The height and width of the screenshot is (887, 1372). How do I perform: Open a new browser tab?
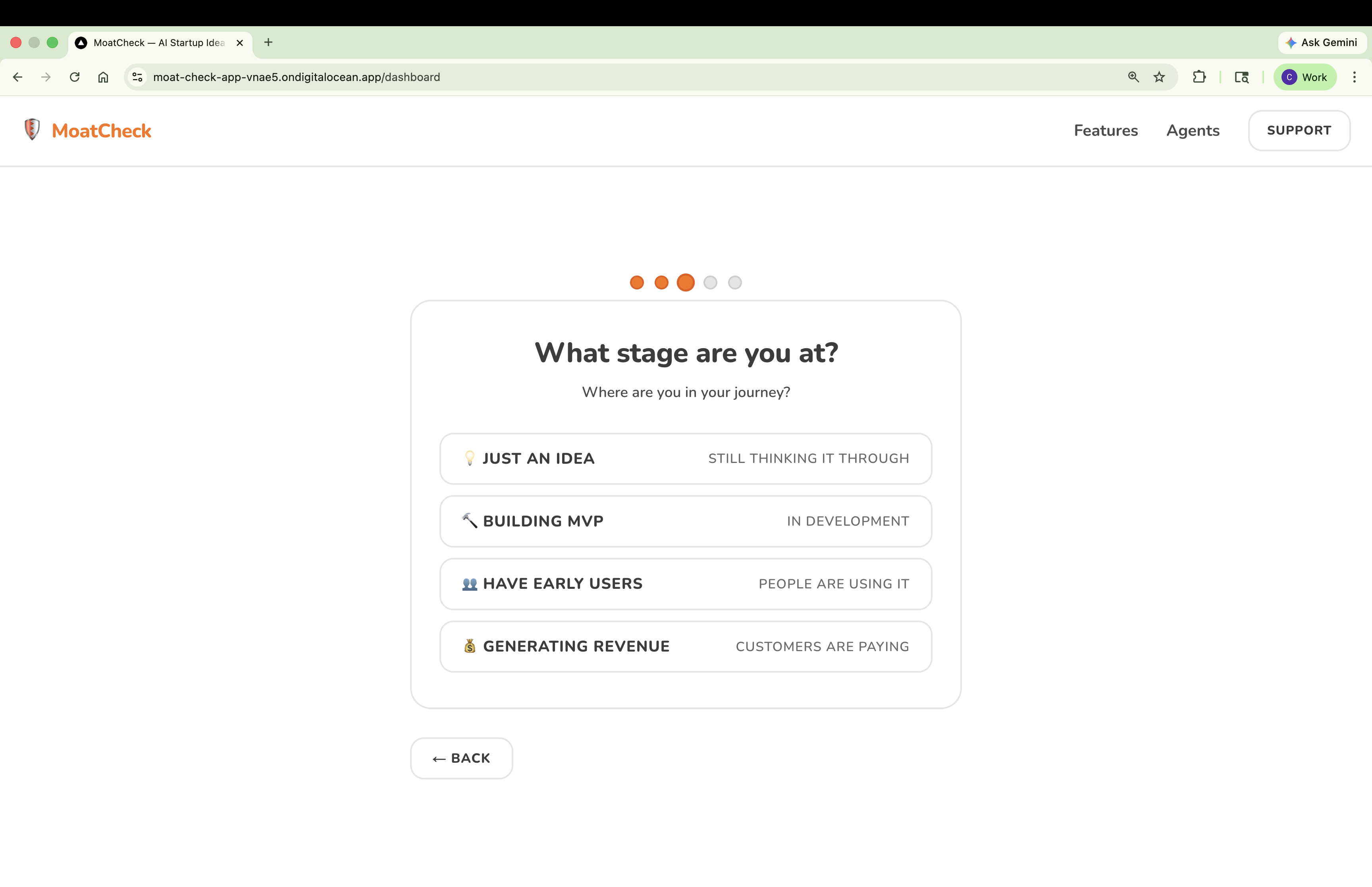point(268,42)
